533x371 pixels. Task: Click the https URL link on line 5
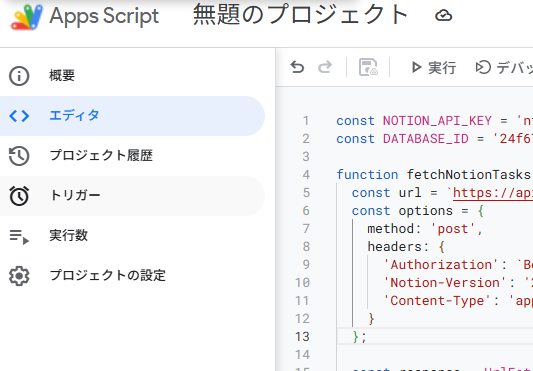click(493, 193)
